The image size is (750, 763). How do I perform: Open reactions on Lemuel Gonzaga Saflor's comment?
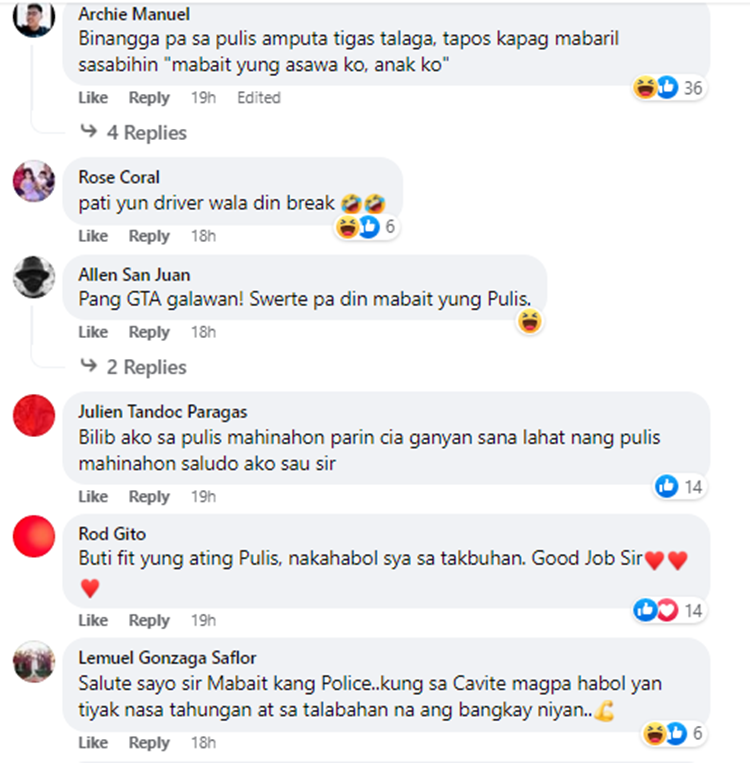point(674,733)
